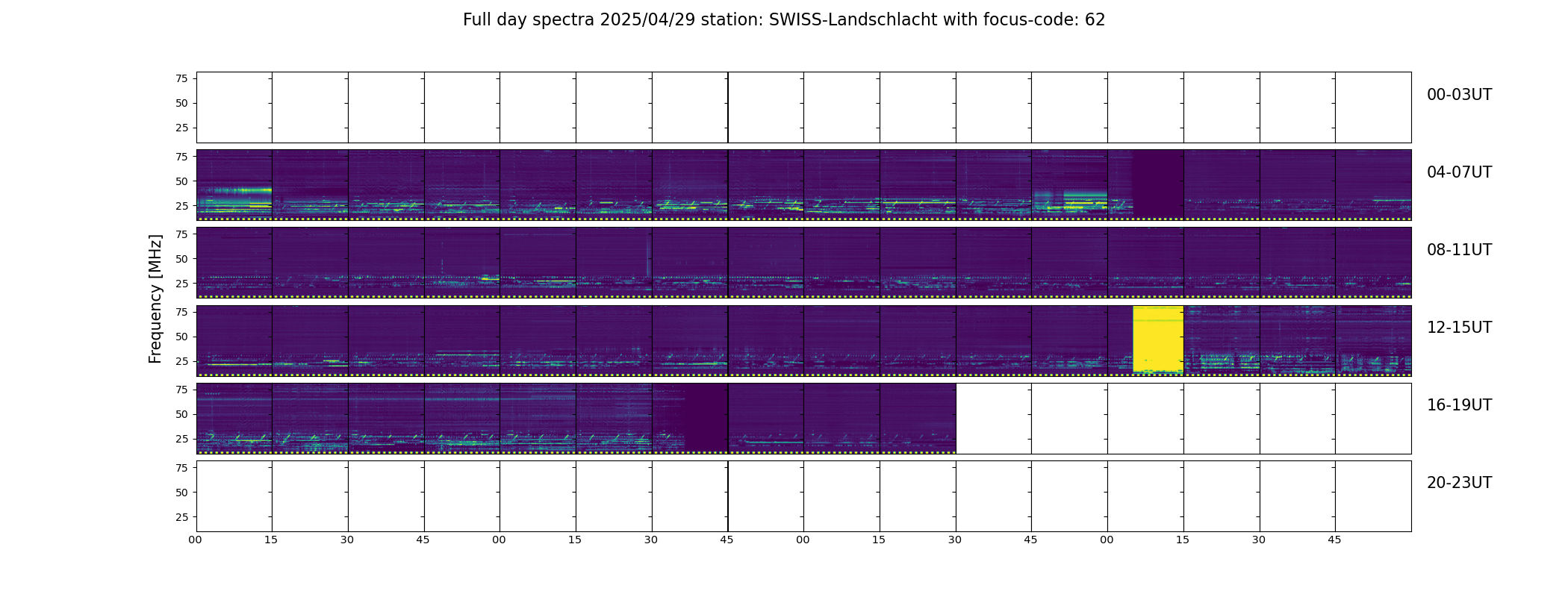The image size is (1568, 597).
Task: Click the '50' tick in the 12-15UT row
Action: pyautogui.click(x=181, y=336)
